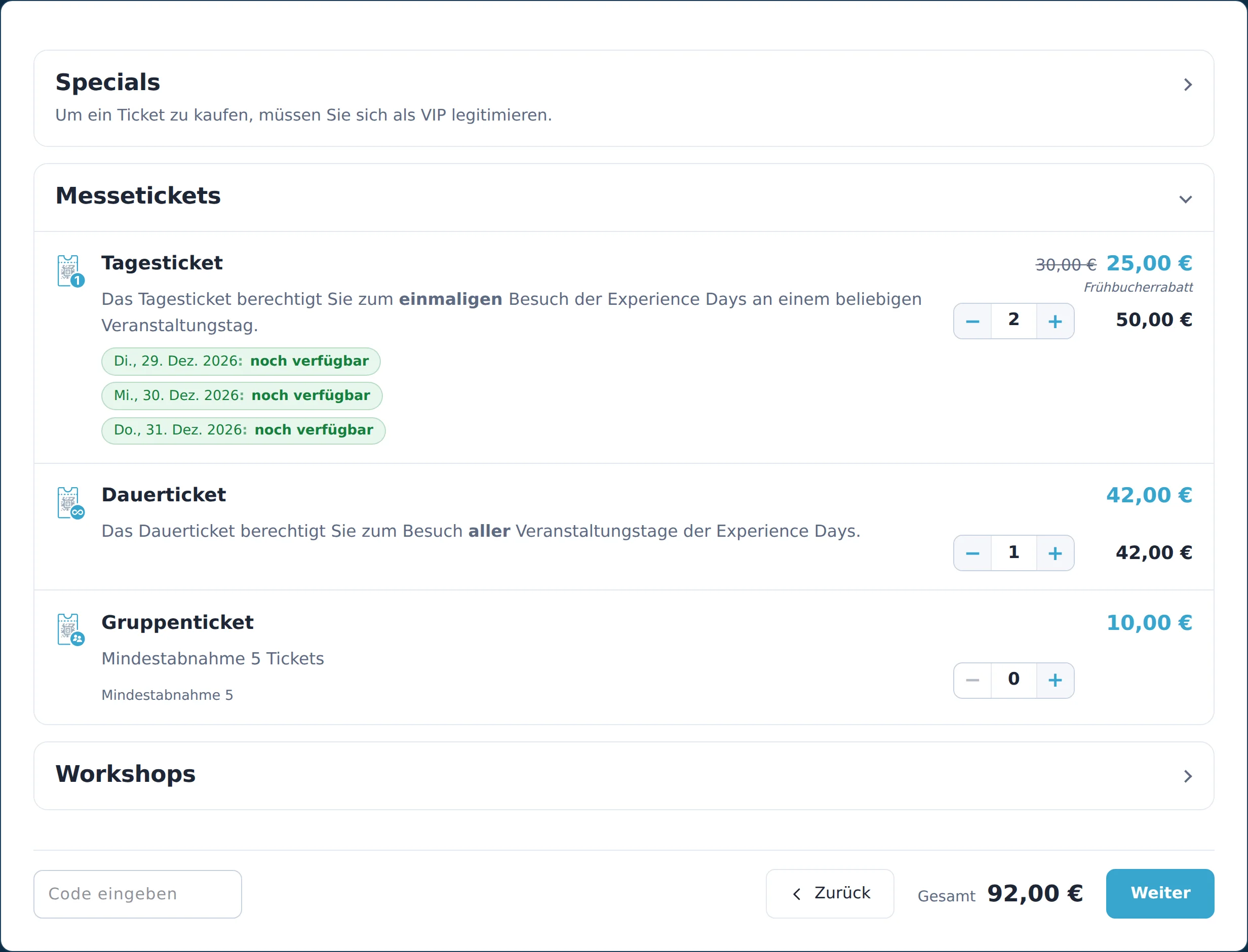Decrease Dauerticket quantity with minus
Image resolution: width=1248 pixels, height=952 pixels.
click(x=972, y=553)
